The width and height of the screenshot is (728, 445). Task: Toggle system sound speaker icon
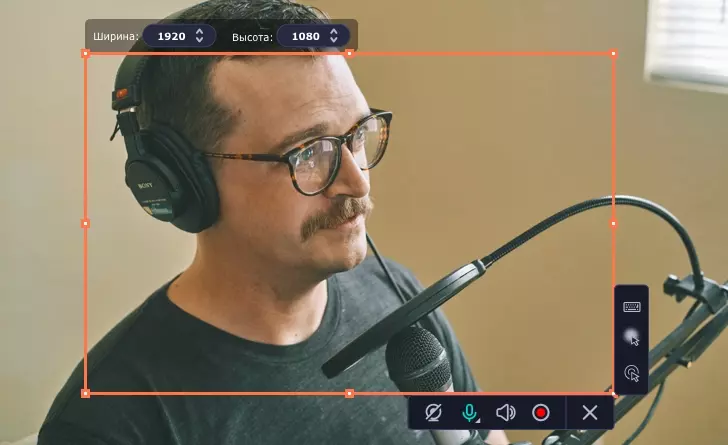click(x=505, y=412)
